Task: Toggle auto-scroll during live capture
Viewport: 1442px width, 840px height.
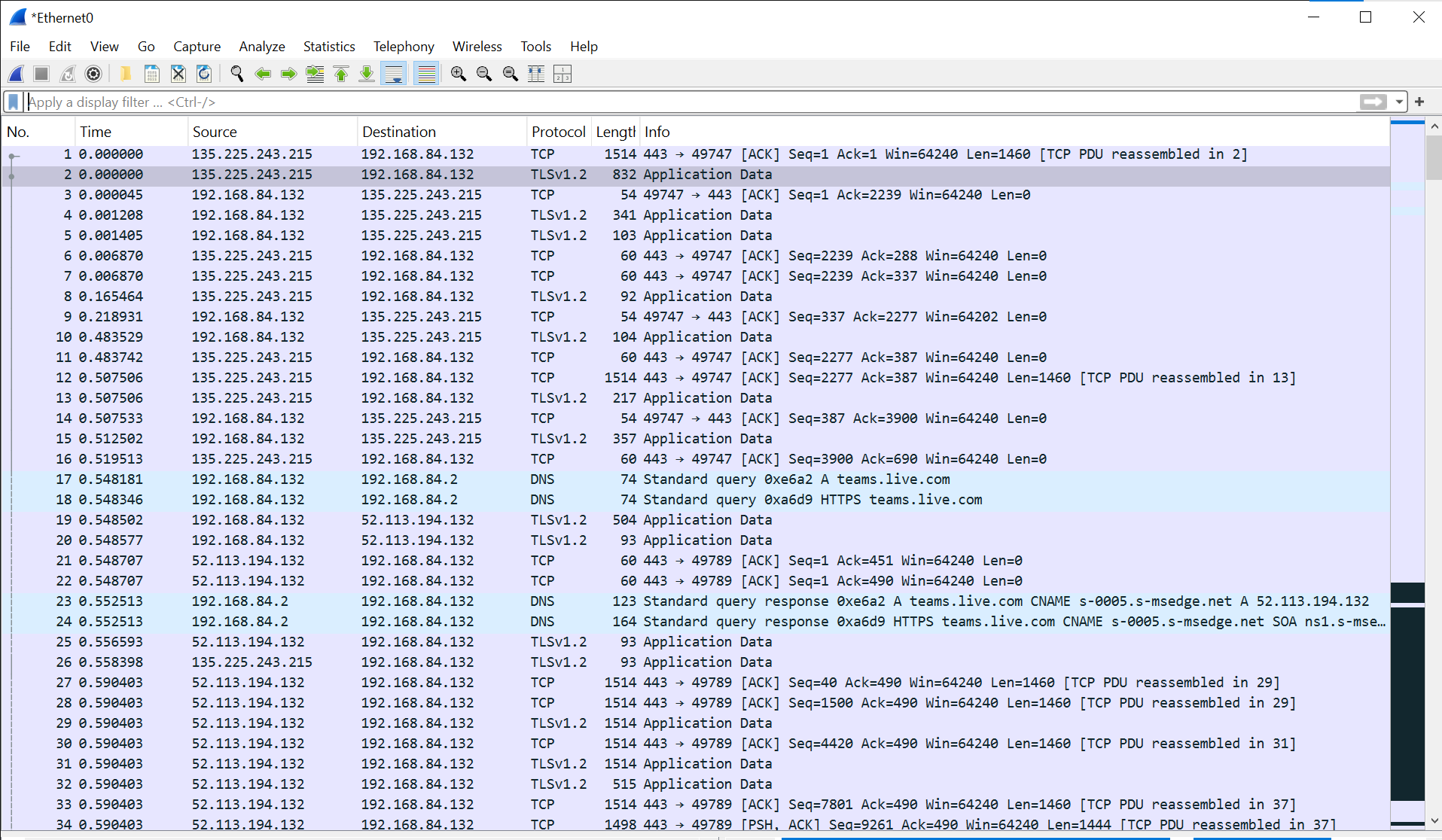Action: (x=393, y=74)
